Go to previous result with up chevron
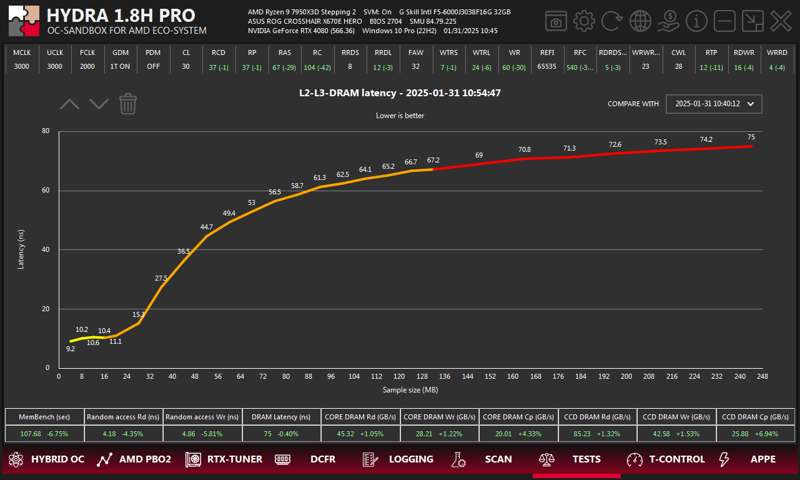This screenshot has width=800, height=480. pyautogui.click(x=69, y=103)
